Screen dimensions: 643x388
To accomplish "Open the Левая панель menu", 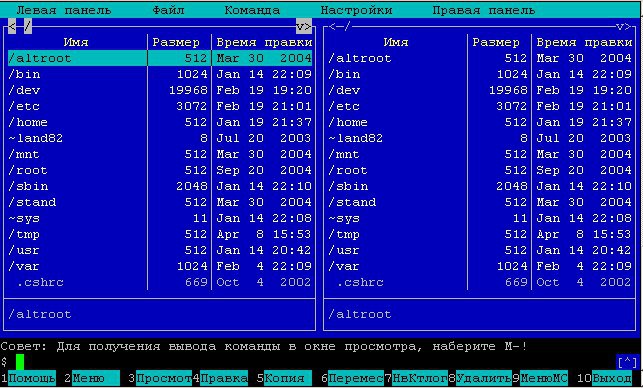I will tap(64, 10).
